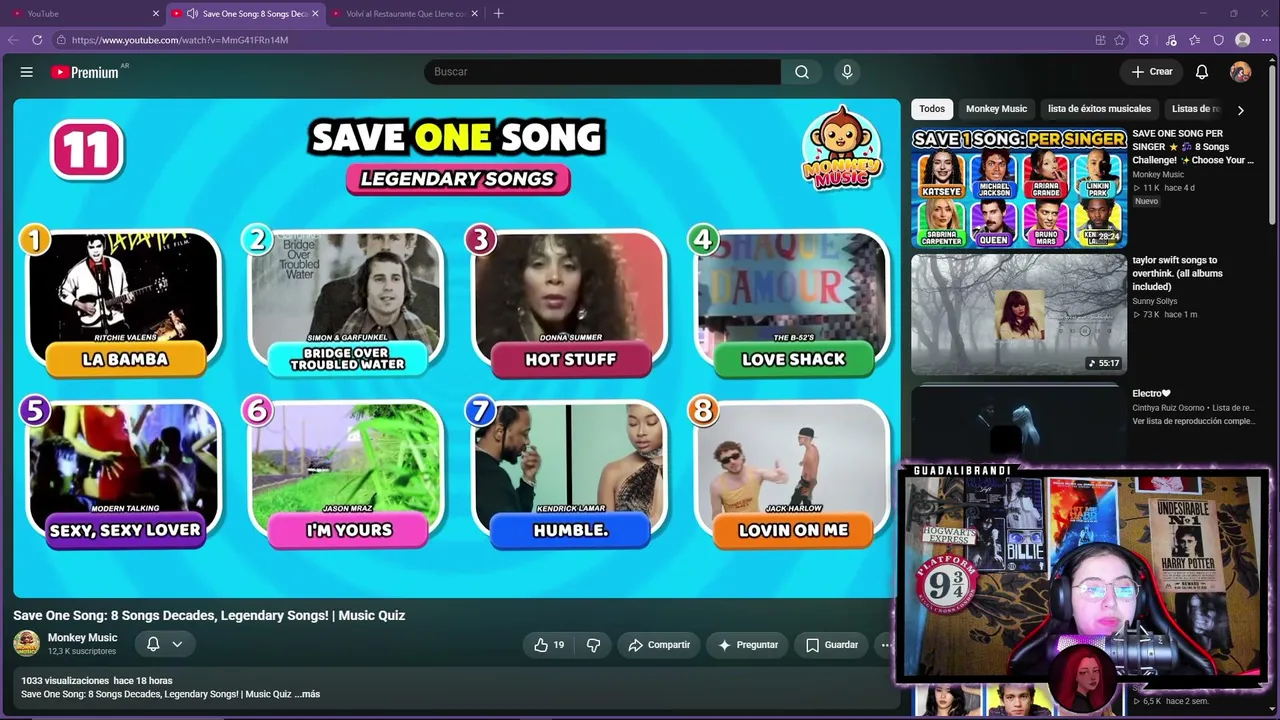
Task: Click the Love Shack song card
Action: coord(793,305)
